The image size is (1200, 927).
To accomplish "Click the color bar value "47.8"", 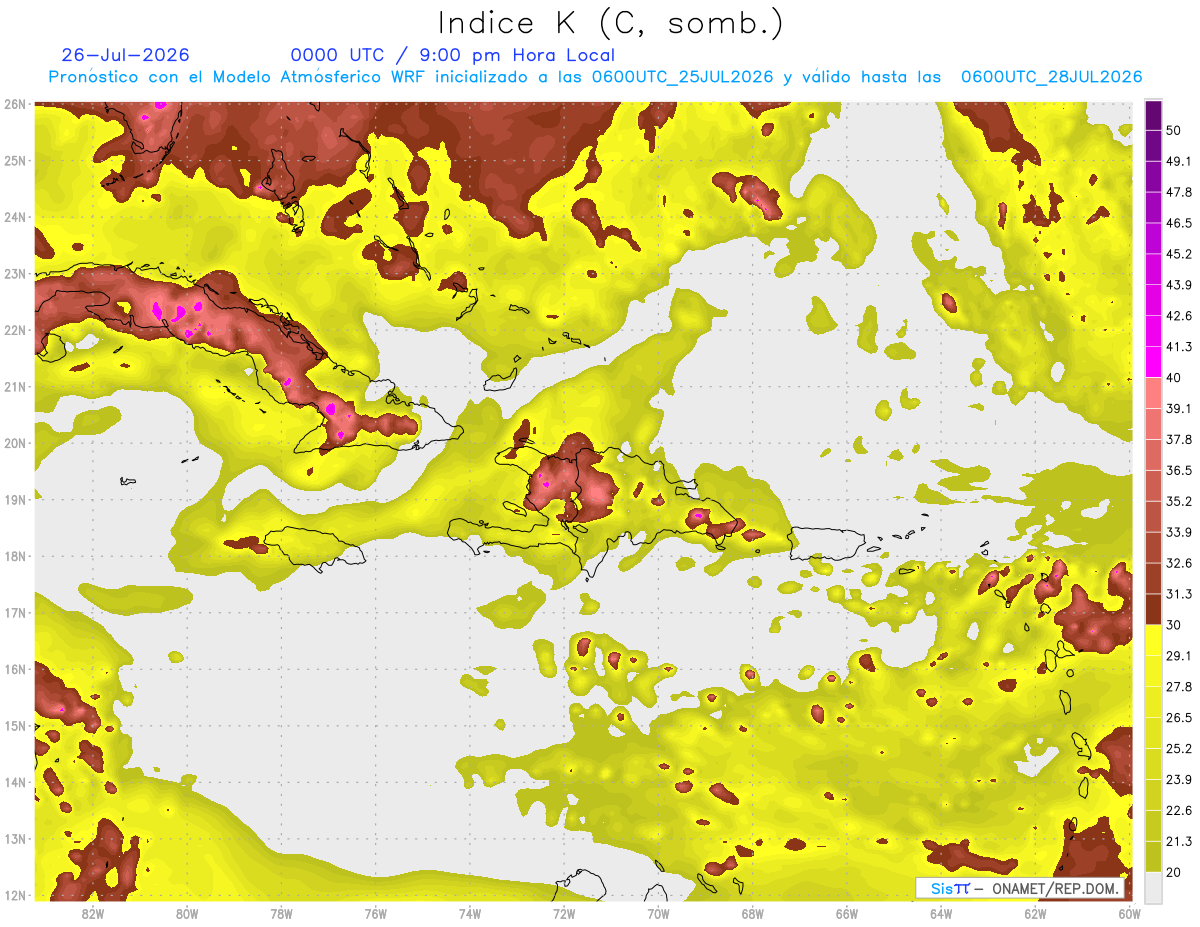I will tap(1179, 192).
